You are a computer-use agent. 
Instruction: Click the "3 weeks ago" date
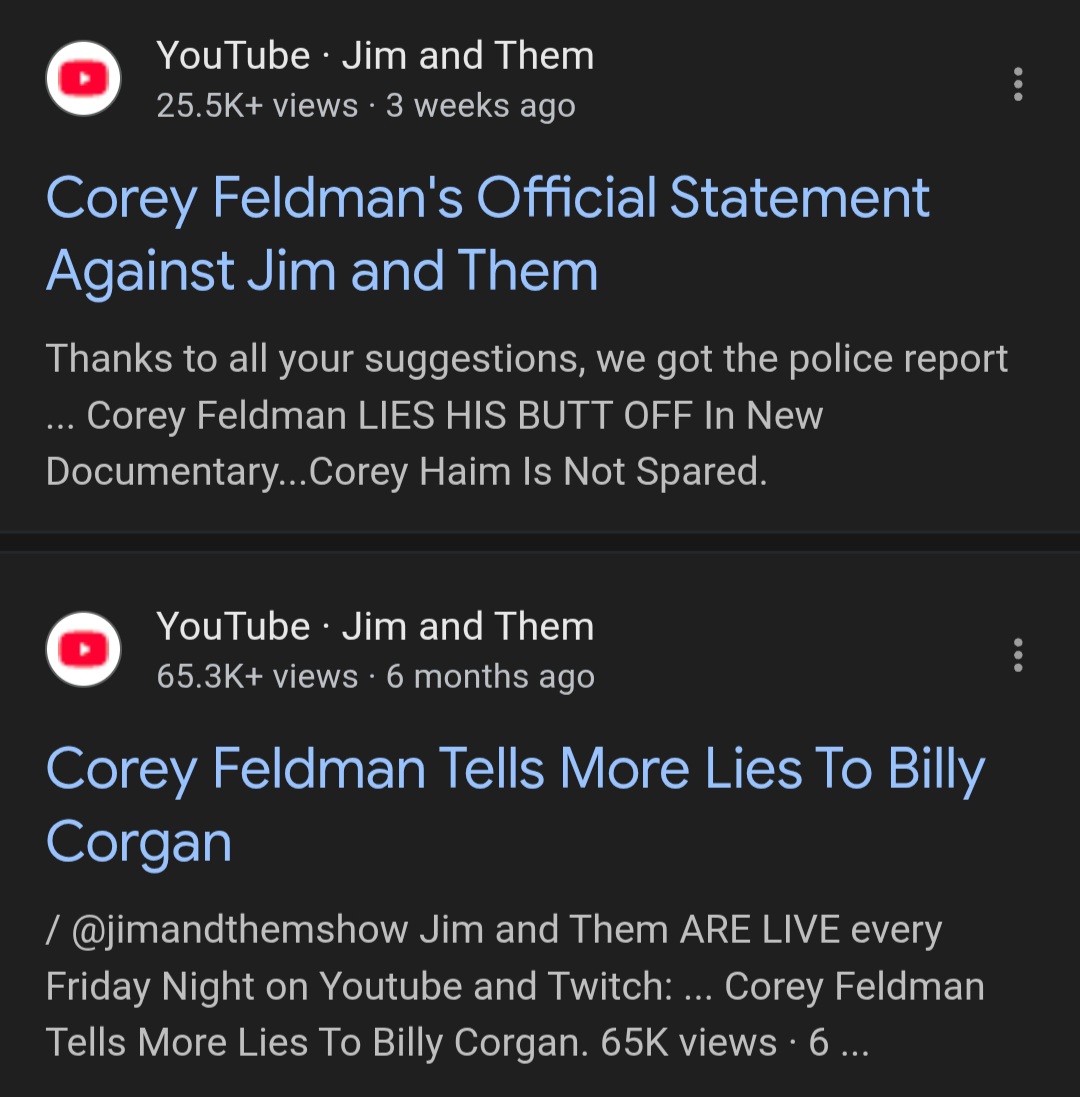pos(480,106)
